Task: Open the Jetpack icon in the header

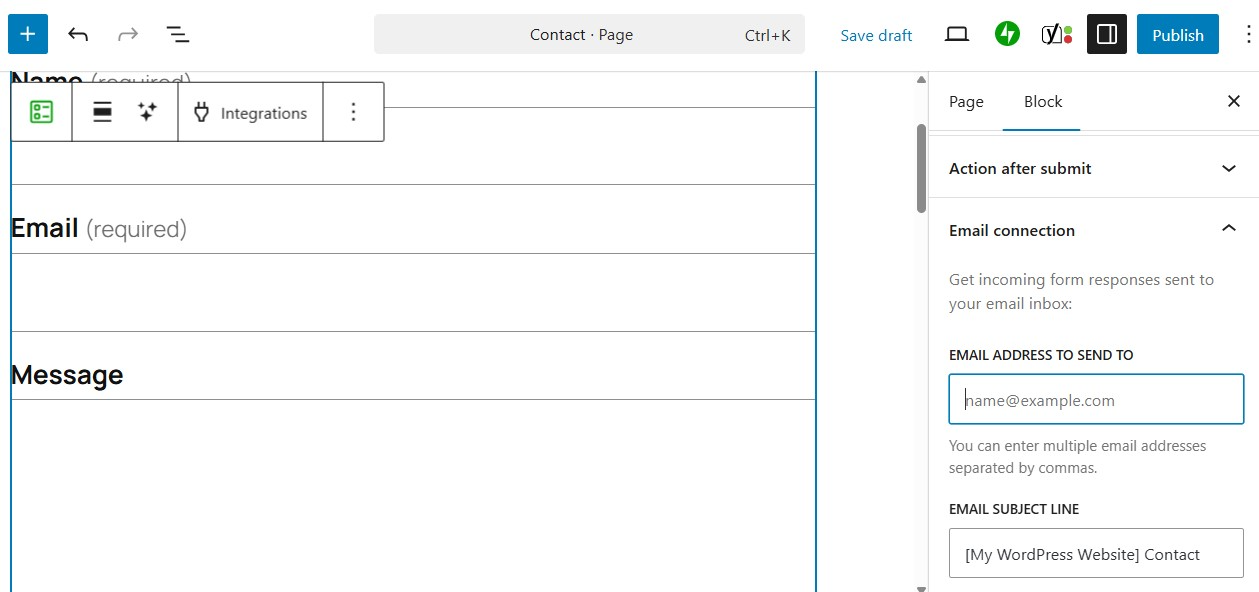Action: click(x=1007, y=33)
